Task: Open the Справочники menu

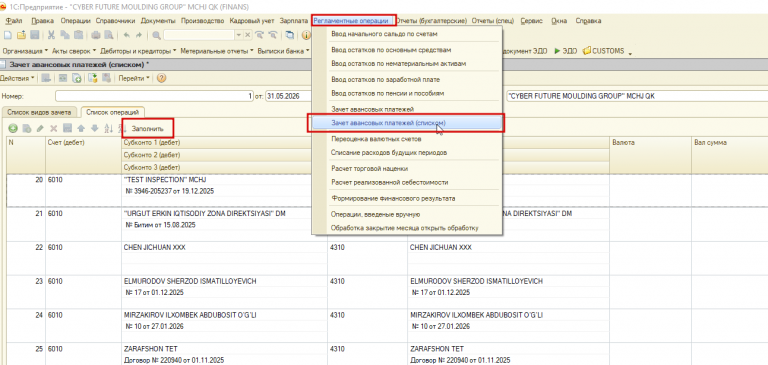Action: click(x=116, y=21)
